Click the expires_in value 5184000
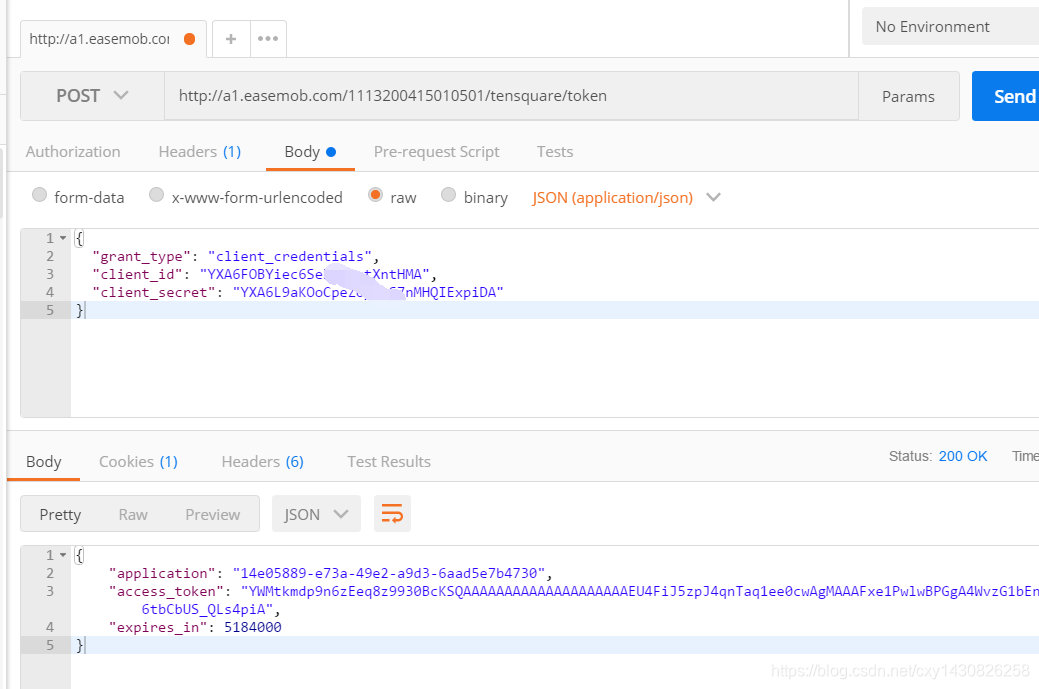Screen dimensions: 1039x689 [x=252, y=627]
